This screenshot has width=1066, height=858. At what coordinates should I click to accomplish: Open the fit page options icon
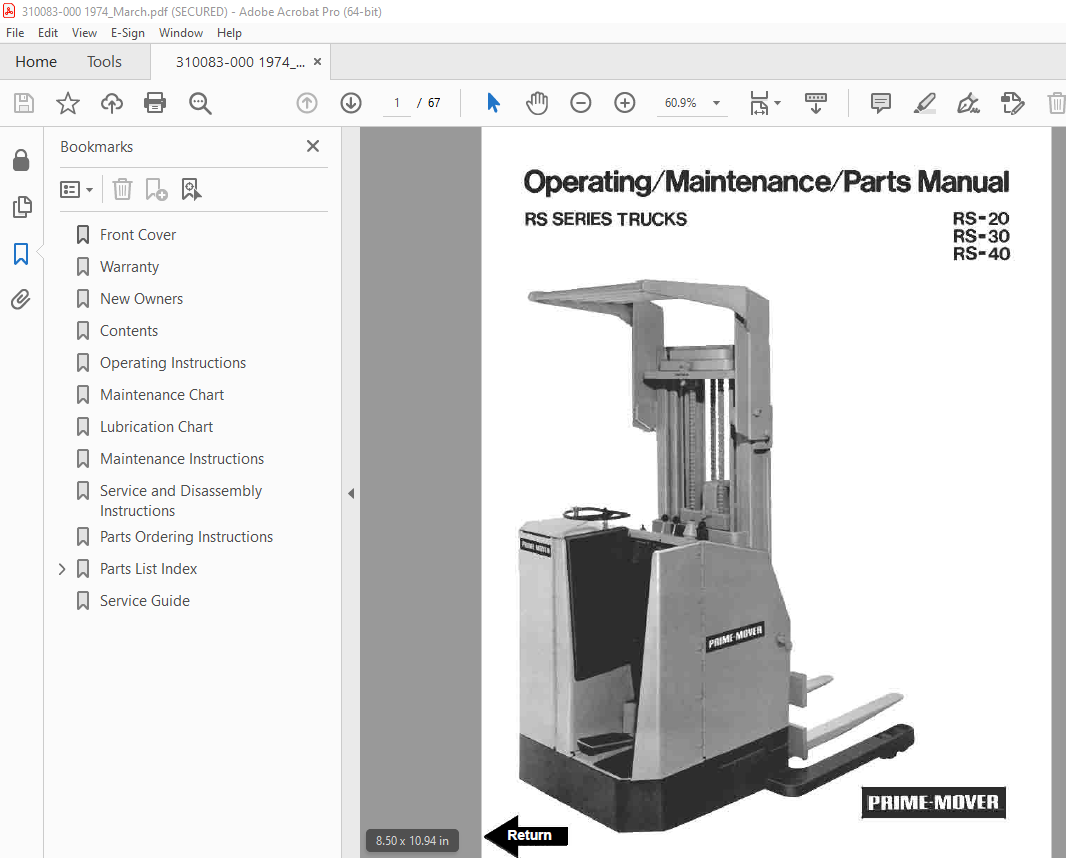point(765,103)
